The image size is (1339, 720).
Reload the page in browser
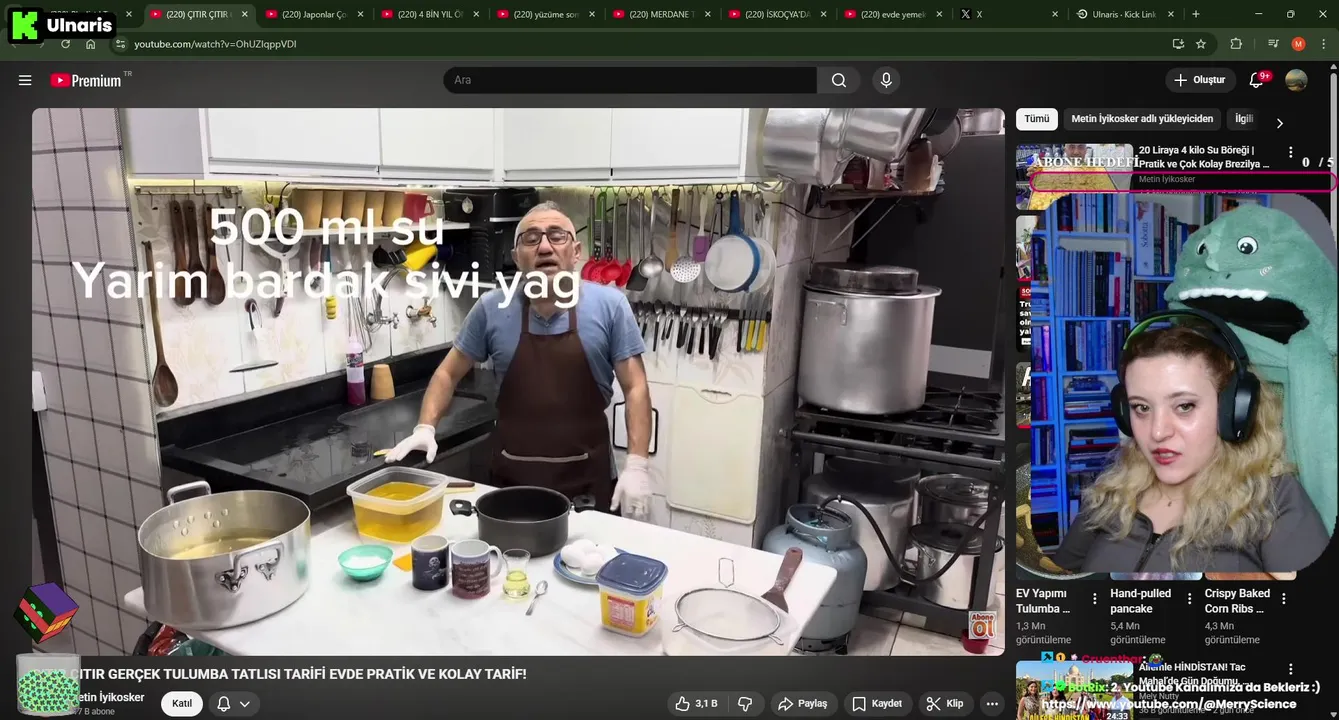tap(65, 44)
